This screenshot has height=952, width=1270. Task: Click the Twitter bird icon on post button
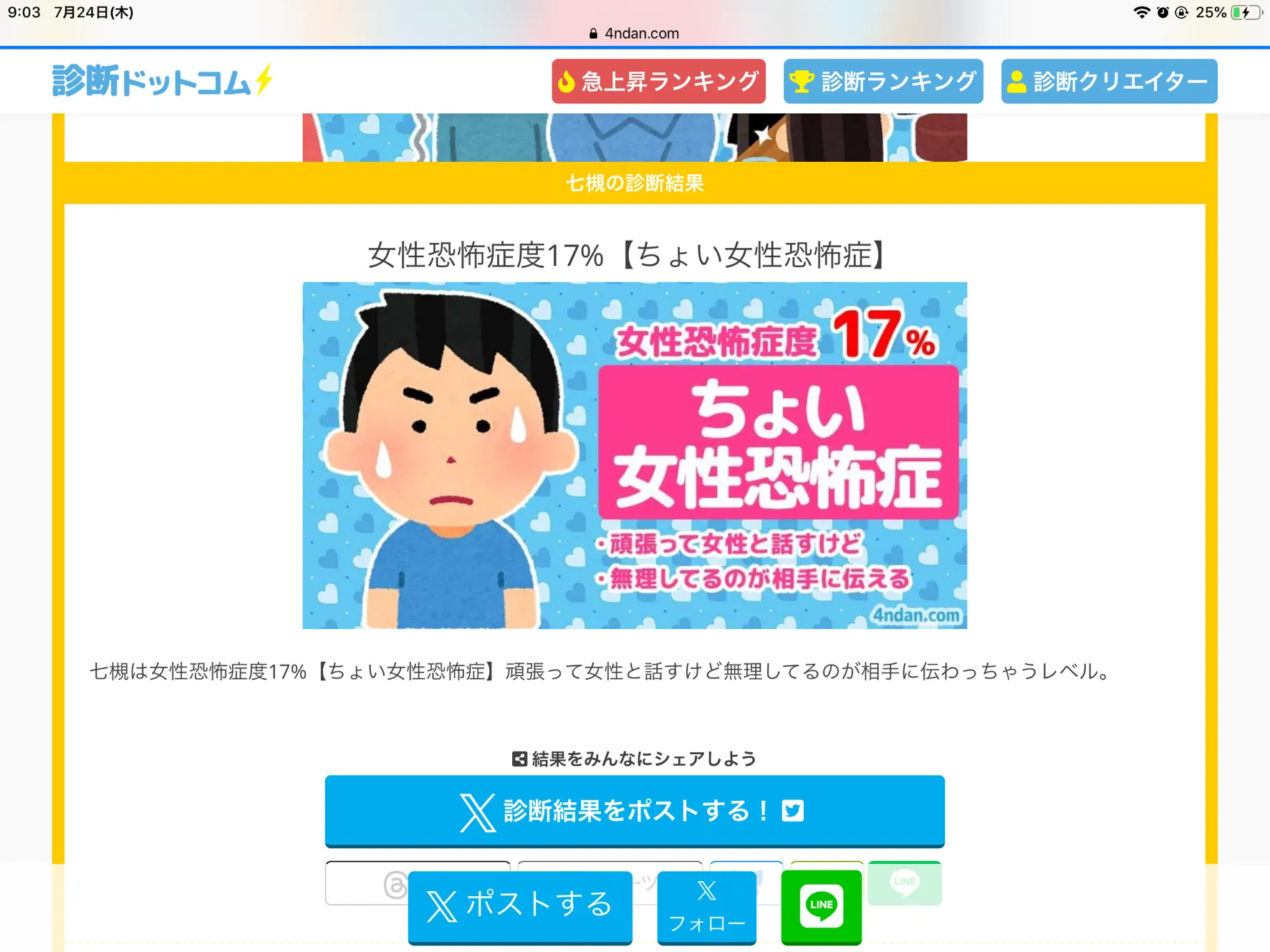[792, 811]
